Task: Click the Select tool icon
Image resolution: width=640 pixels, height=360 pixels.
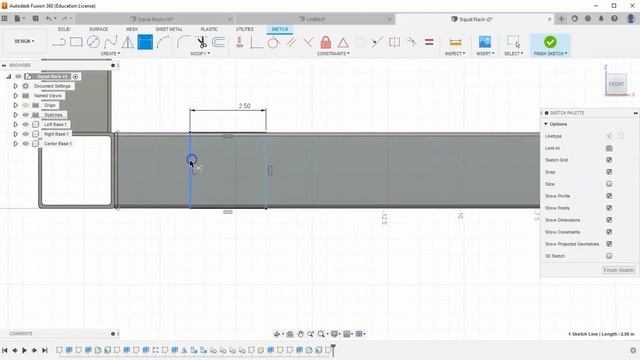Action: 513,42
